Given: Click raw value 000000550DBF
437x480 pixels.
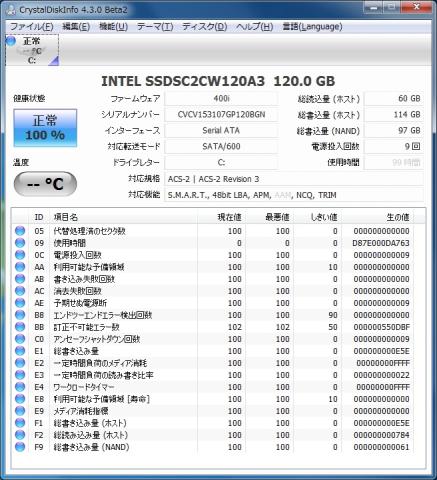Looking at the screenshot, I should click(381, 327).
